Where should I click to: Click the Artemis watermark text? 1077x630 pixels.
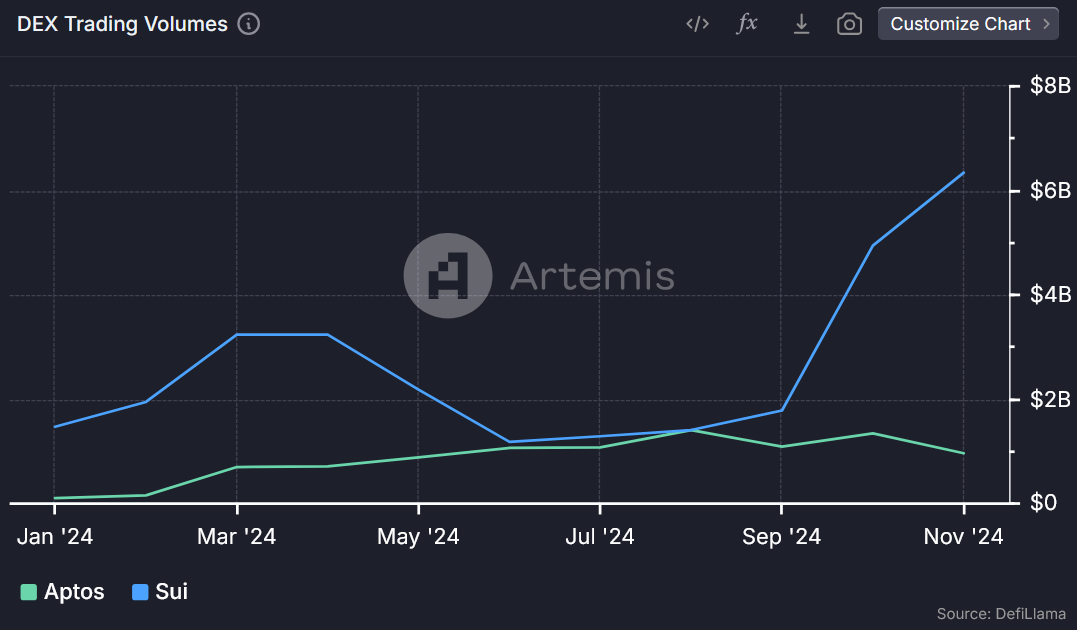[x=592, y=276]
